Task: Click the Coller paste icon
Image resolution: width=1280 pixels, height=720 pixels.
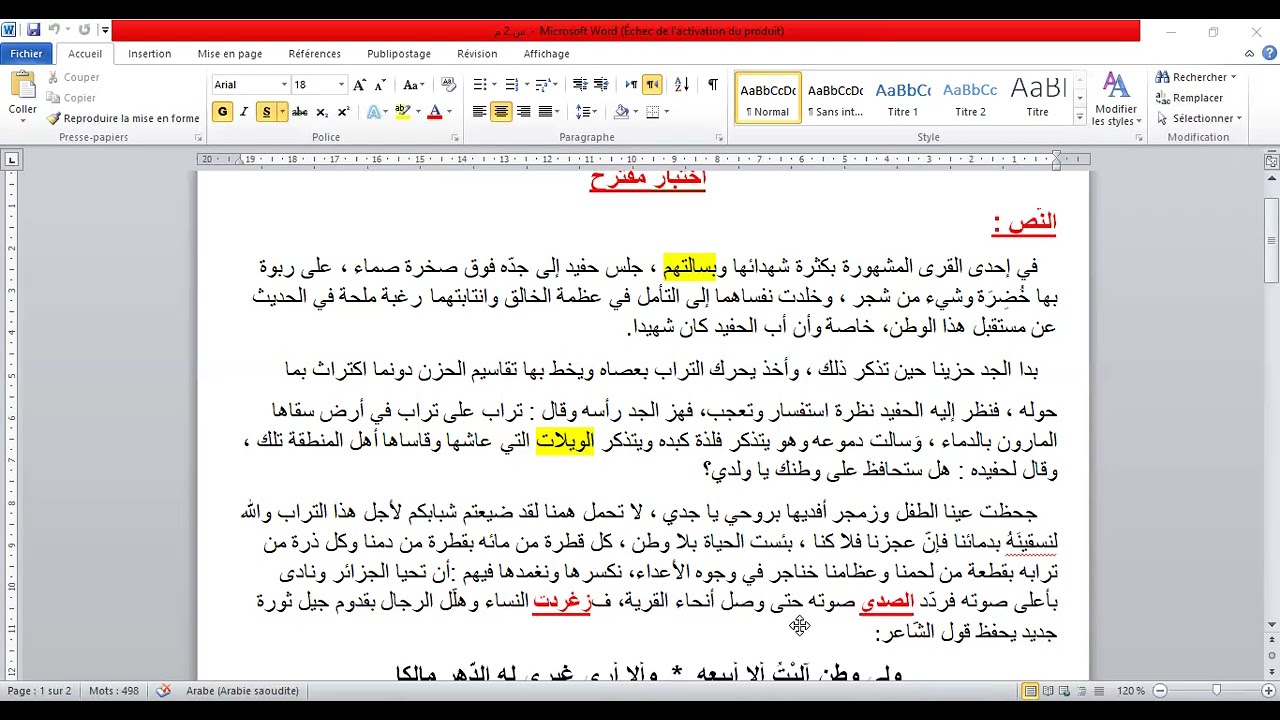Action: [22, 86]
